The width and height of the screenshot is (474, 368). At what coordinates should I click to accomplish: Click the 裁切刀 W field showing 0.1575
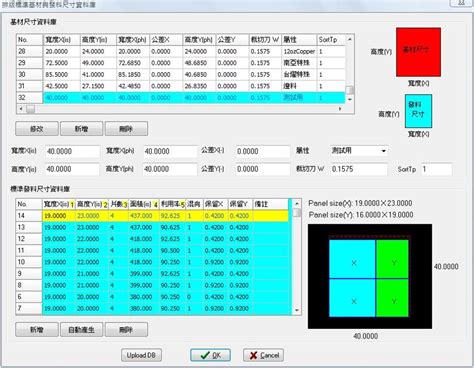359,169
